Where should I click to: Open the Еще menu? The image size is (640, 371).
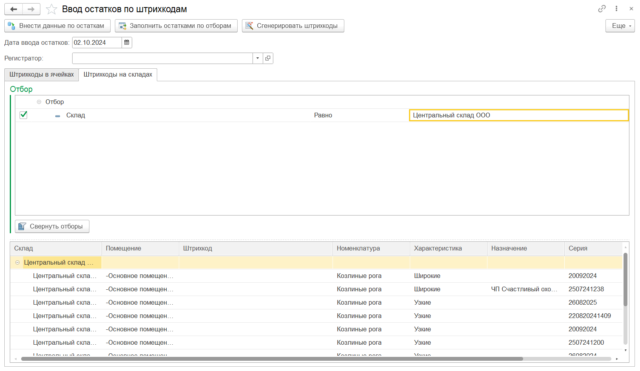click(x=620, y=26)
